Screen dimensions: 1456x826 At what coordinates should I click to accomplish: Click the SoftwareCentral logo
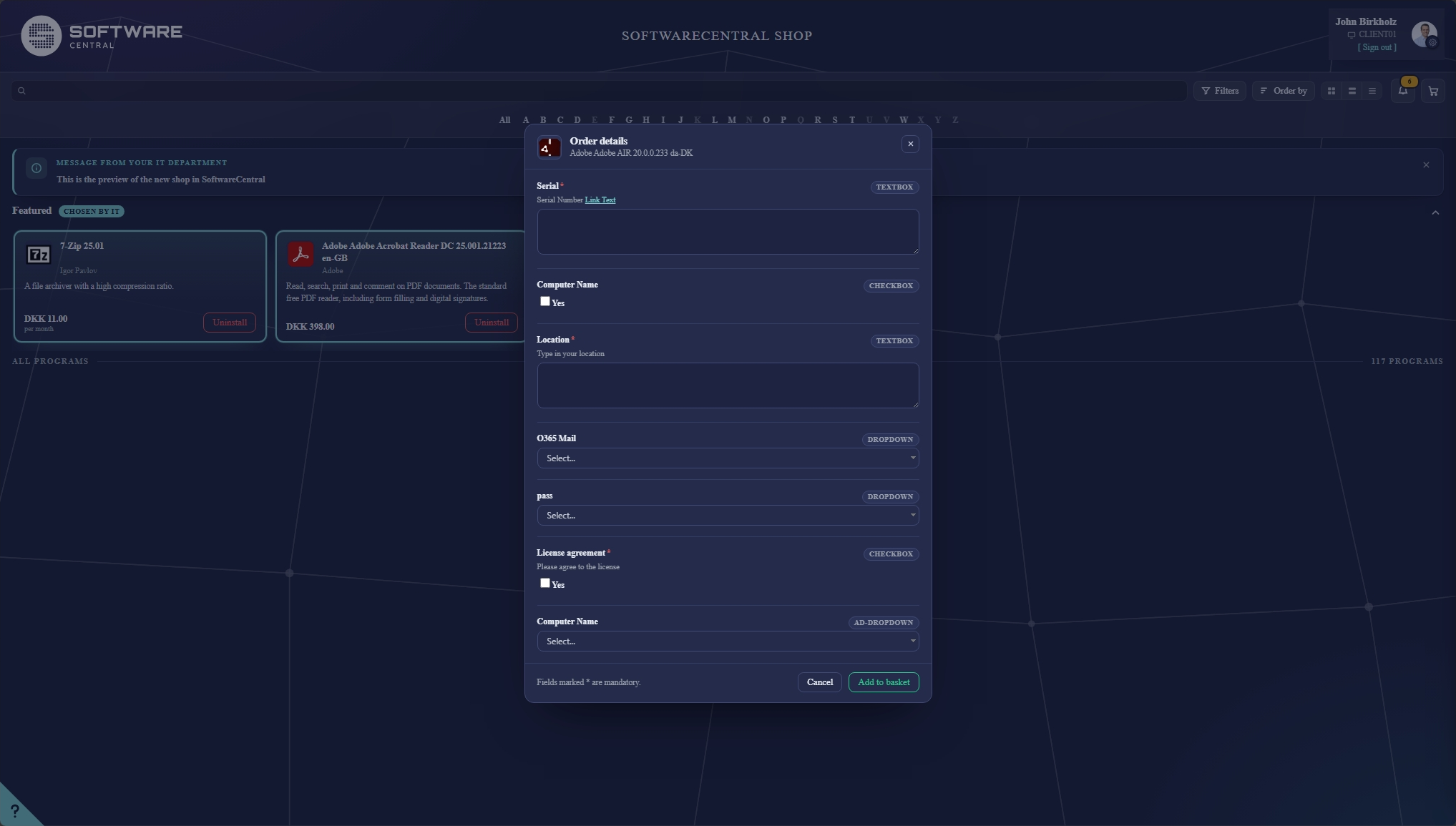(x=102, y=36)
